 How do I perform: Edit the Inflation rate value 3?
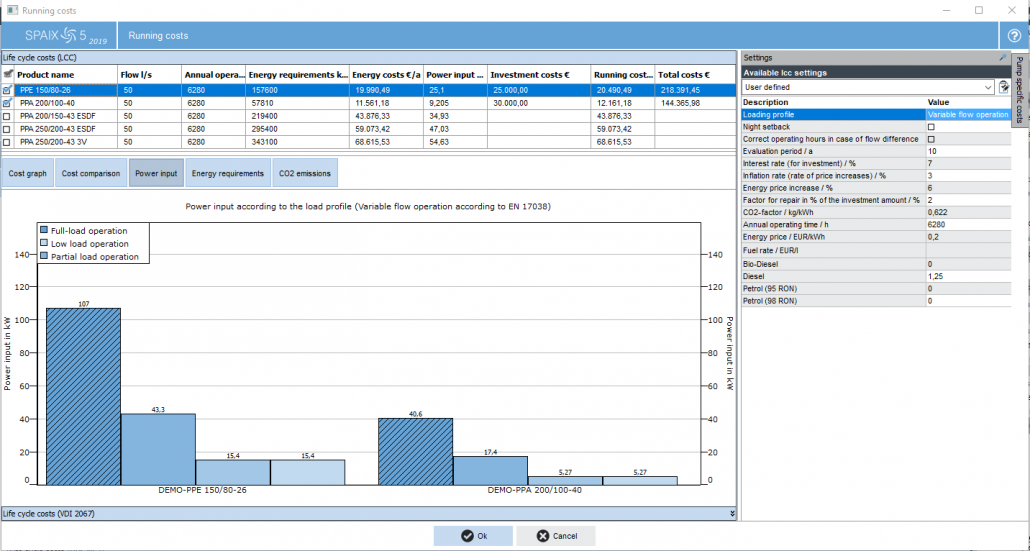[968, 176]
